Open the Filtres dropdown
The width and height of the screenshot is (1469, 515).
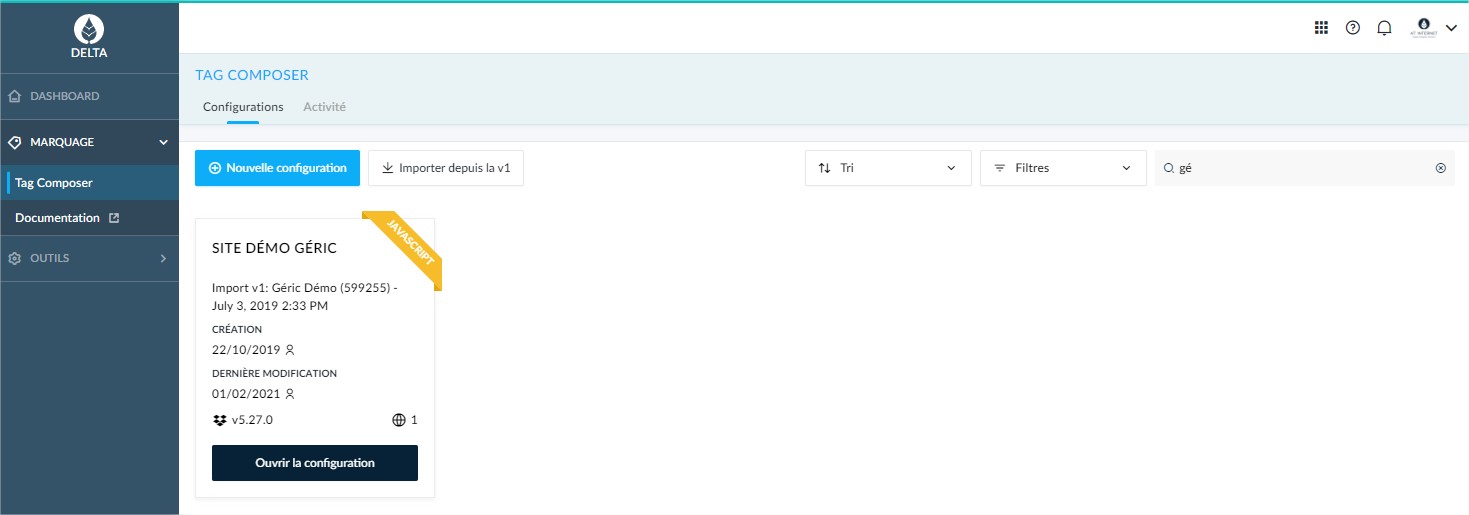pos(1062,168)
